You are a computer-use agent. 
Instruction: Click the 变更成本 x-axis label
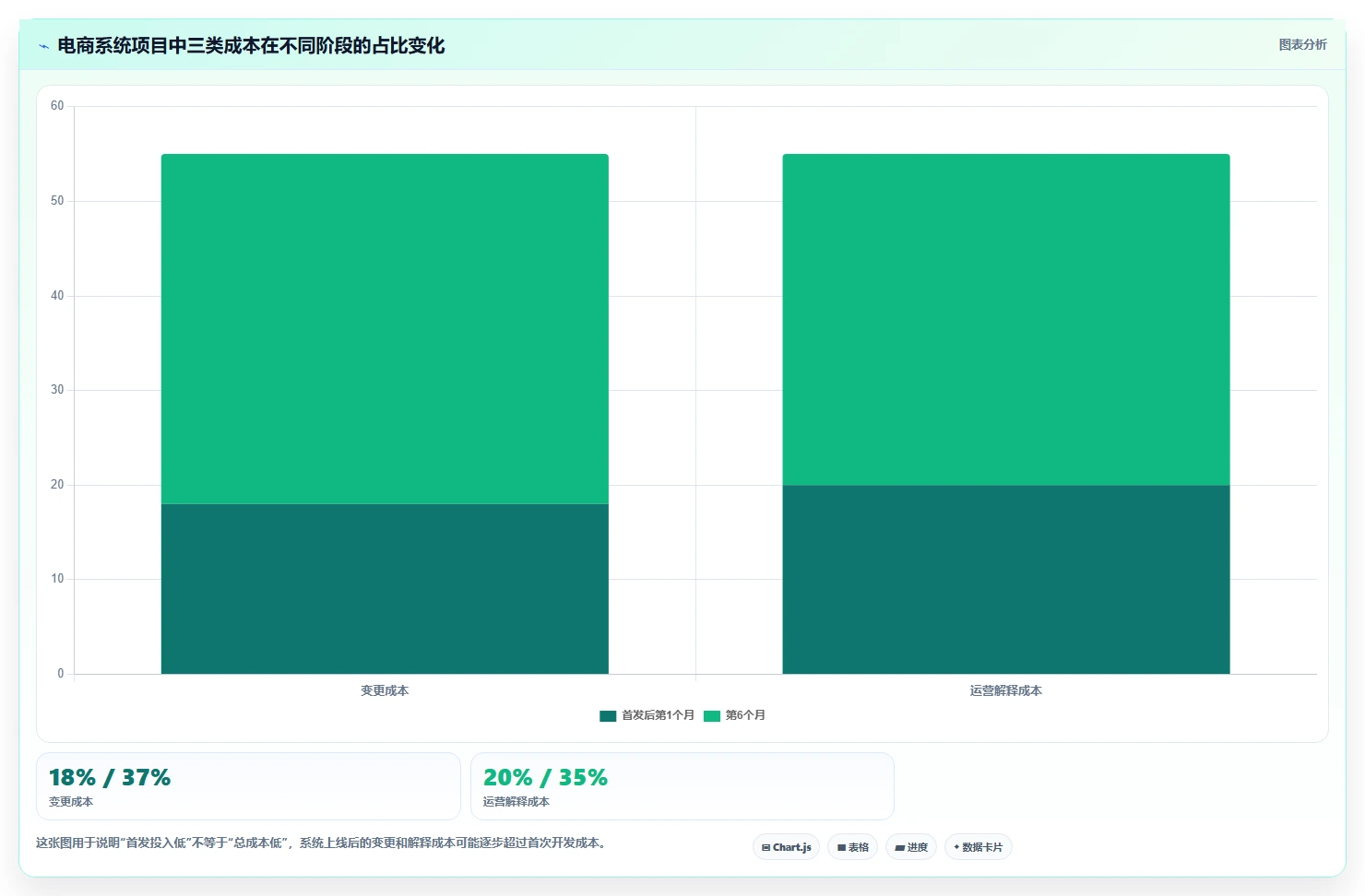click(x=385, y=690)
